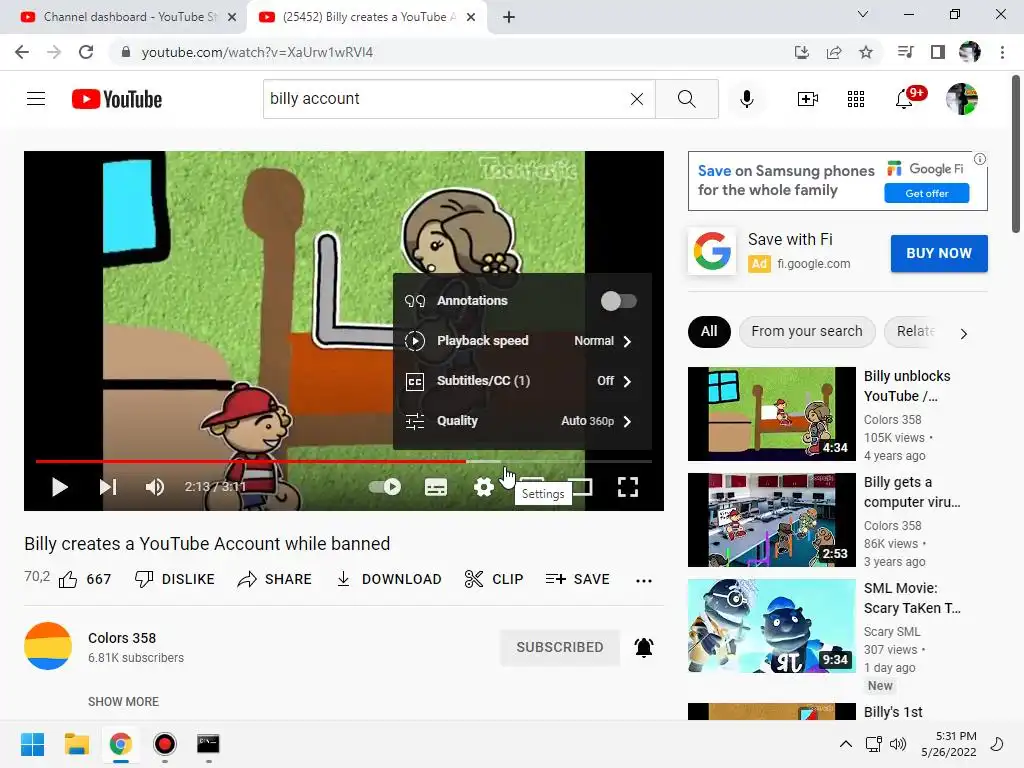Select the All filter chip
Screen dimensions: 1024x768
[709, 332]
